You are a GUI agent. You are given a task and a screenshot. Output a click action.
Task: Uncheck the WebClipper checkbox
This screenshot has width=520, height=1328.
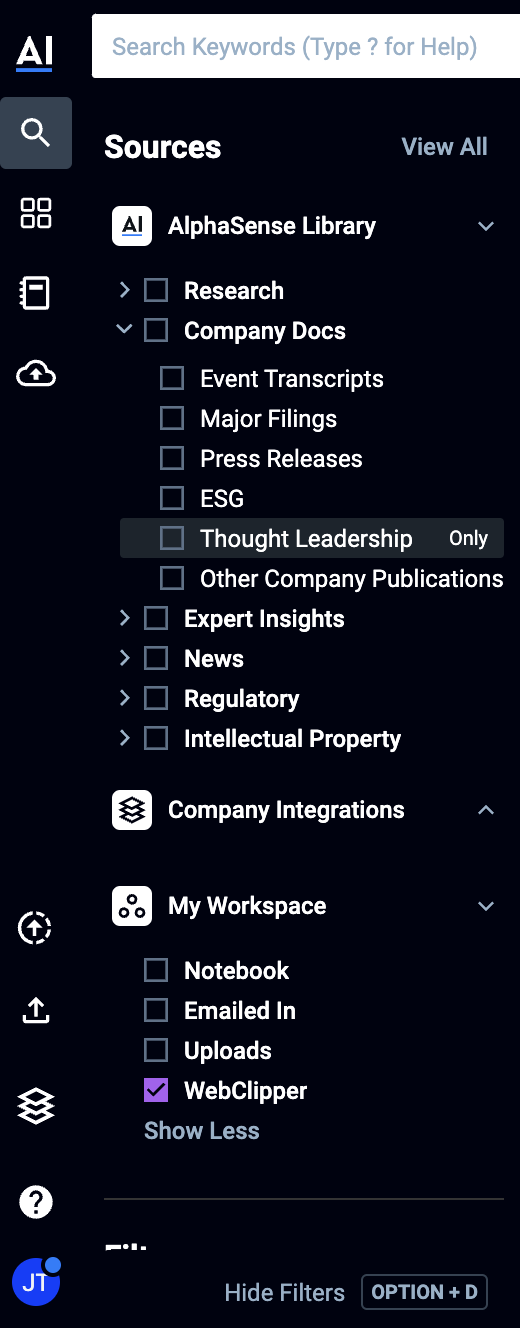pyautogui.click(x=156, y=1090)
